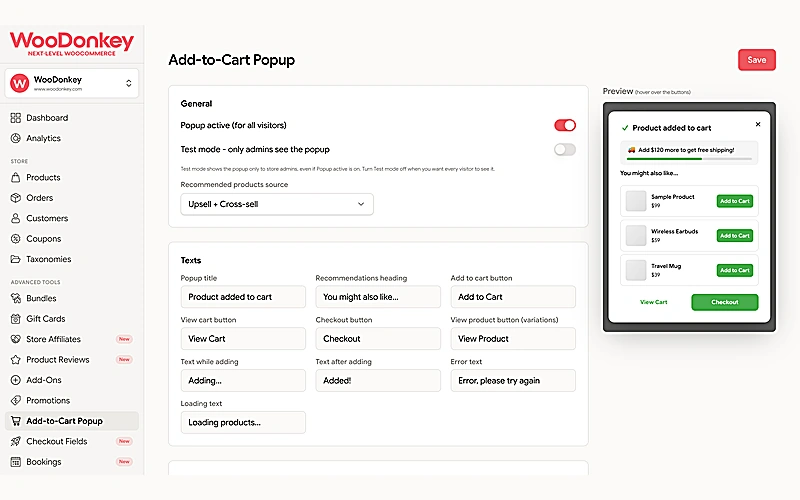Click the Dashboard grid icon
This screenshot has width=800, height=500.
pyautogui.click(x=16, y=118)
